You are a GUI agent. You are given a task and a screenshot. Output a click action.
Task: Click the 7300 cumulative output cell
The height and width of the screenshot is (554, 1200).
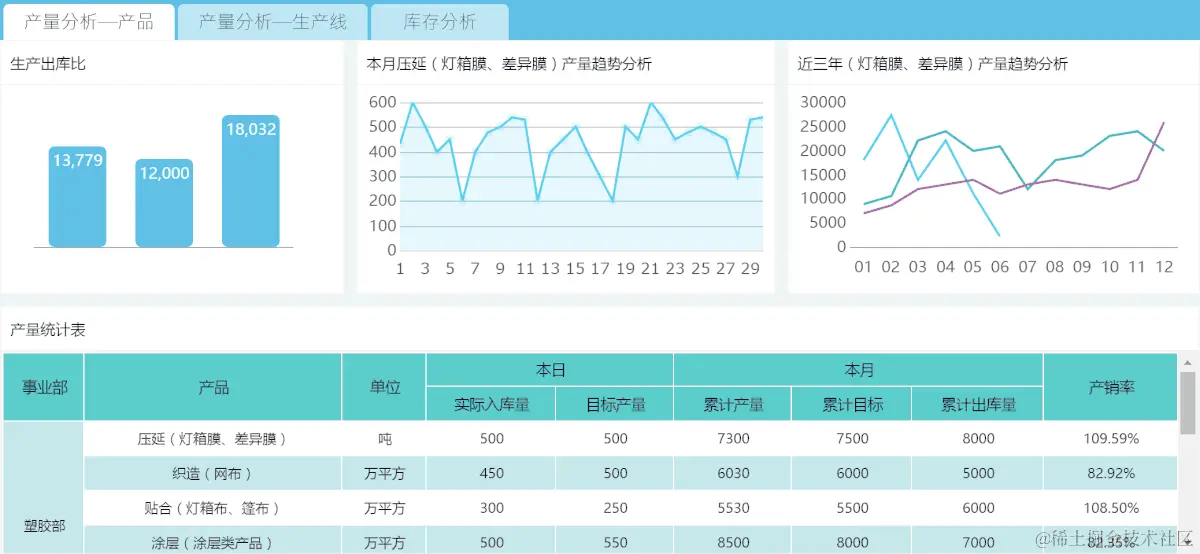coord(733,439)
